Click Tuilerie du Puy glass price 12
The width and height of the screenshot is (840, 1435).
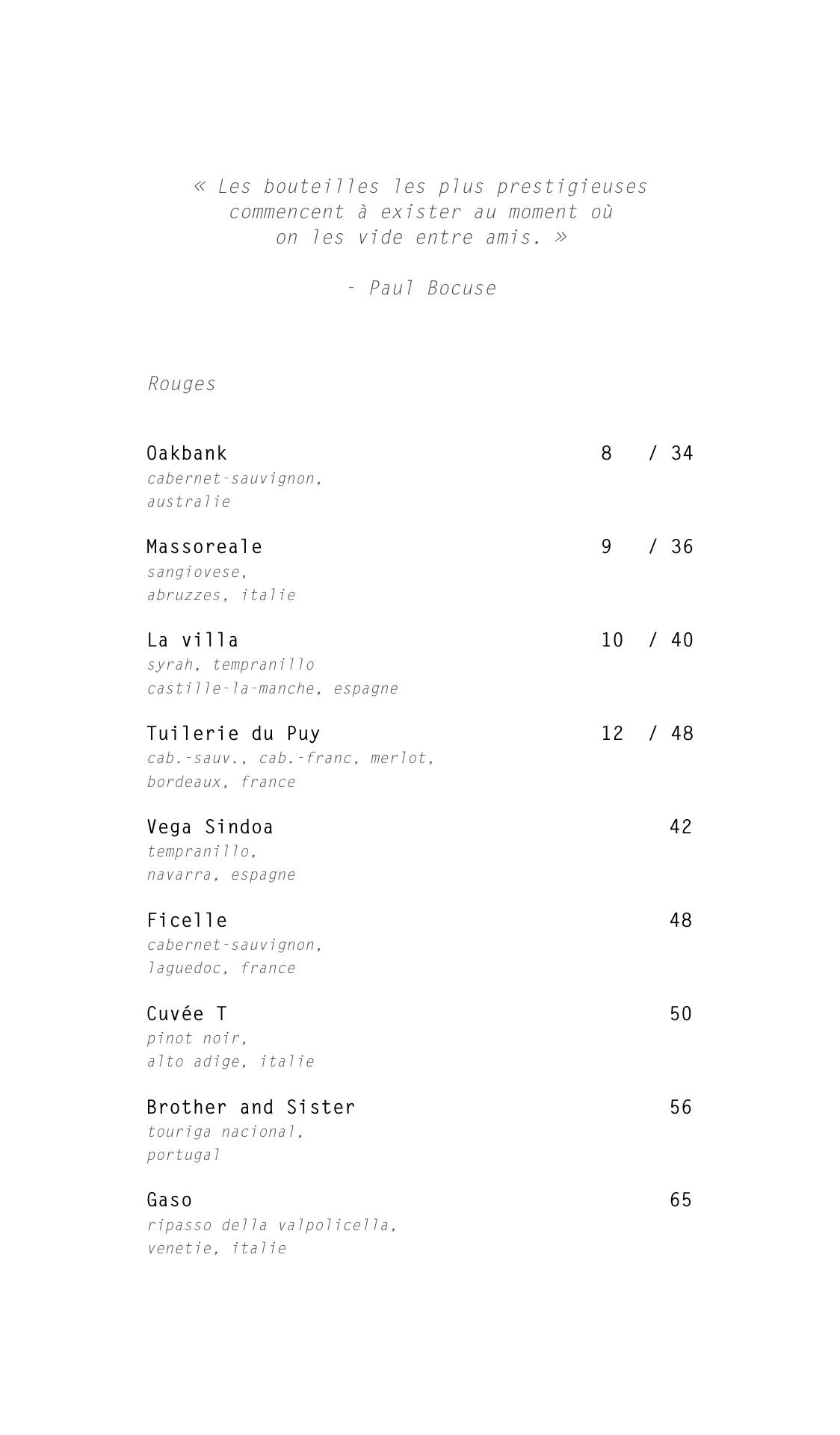pos(611,733)
